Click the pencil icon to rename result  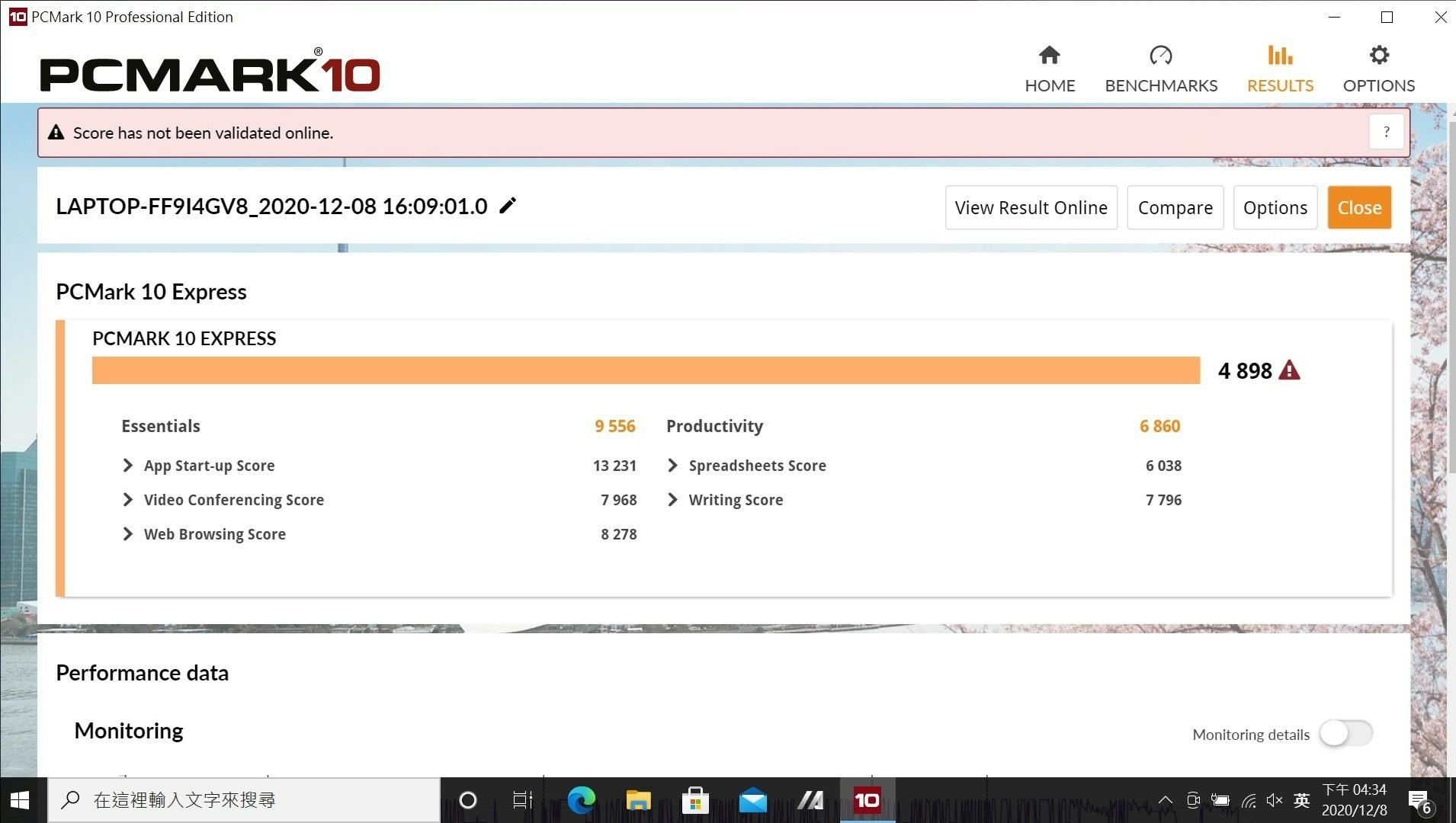tap(508, 206)
